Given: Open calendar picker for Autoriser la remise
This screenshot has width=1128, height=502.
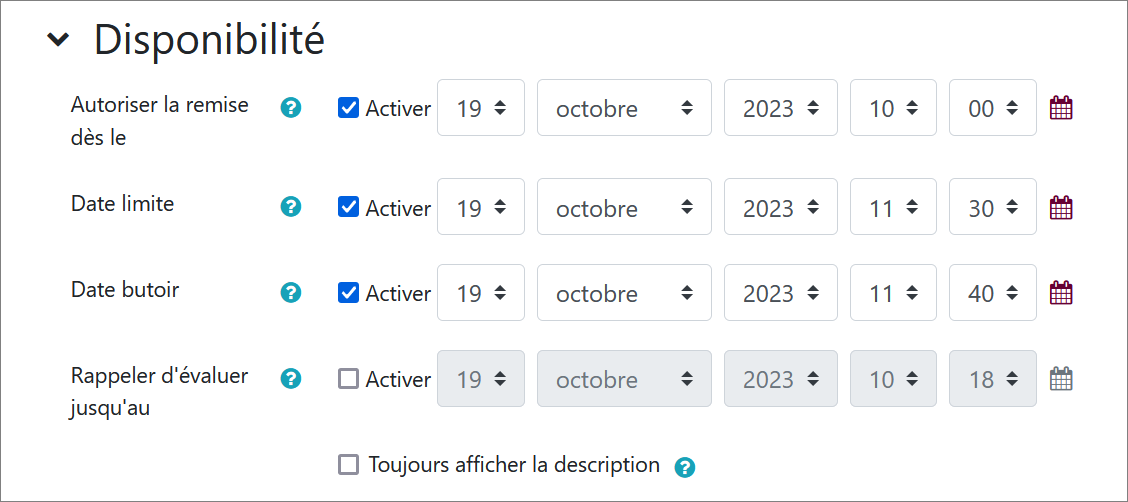Looking at the screenshot, I should [x=1061, y=108].
